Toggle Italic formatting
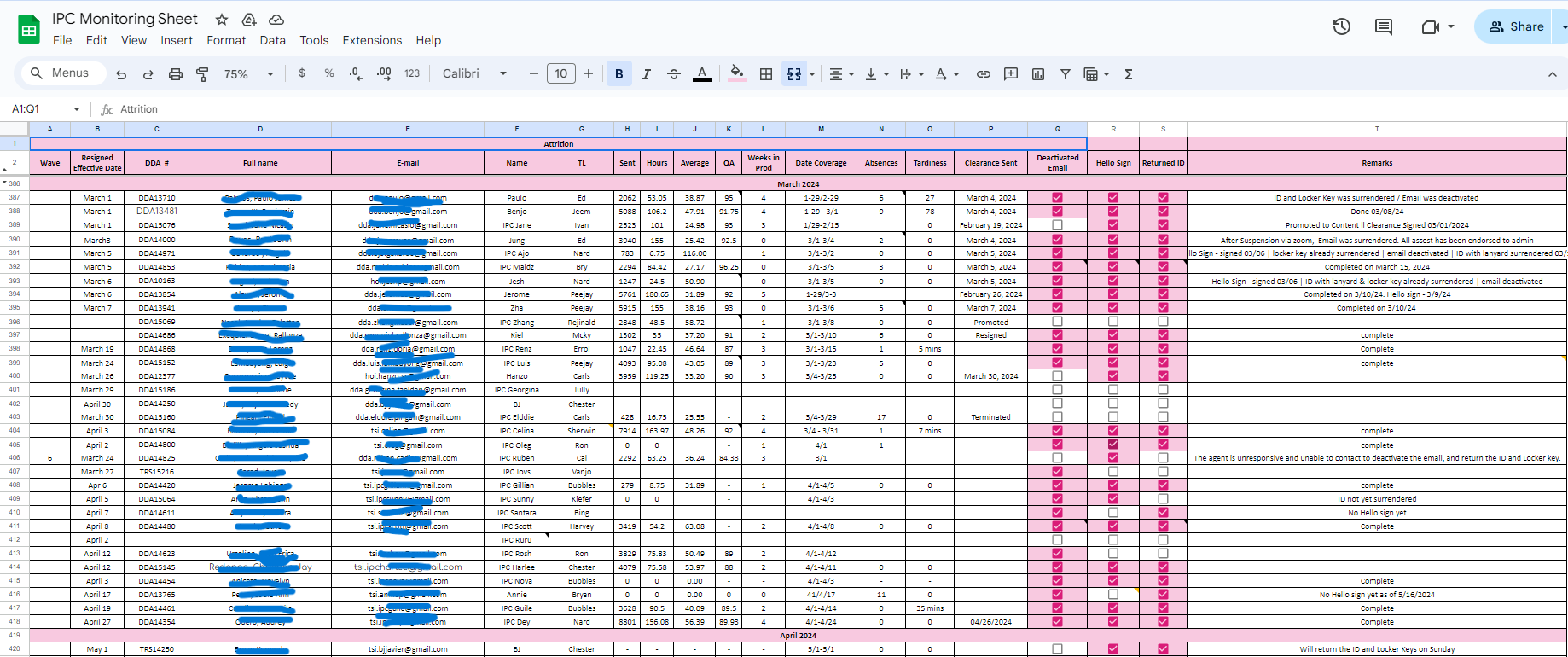Screen dimensions: 1568x657 pos(647,74)
